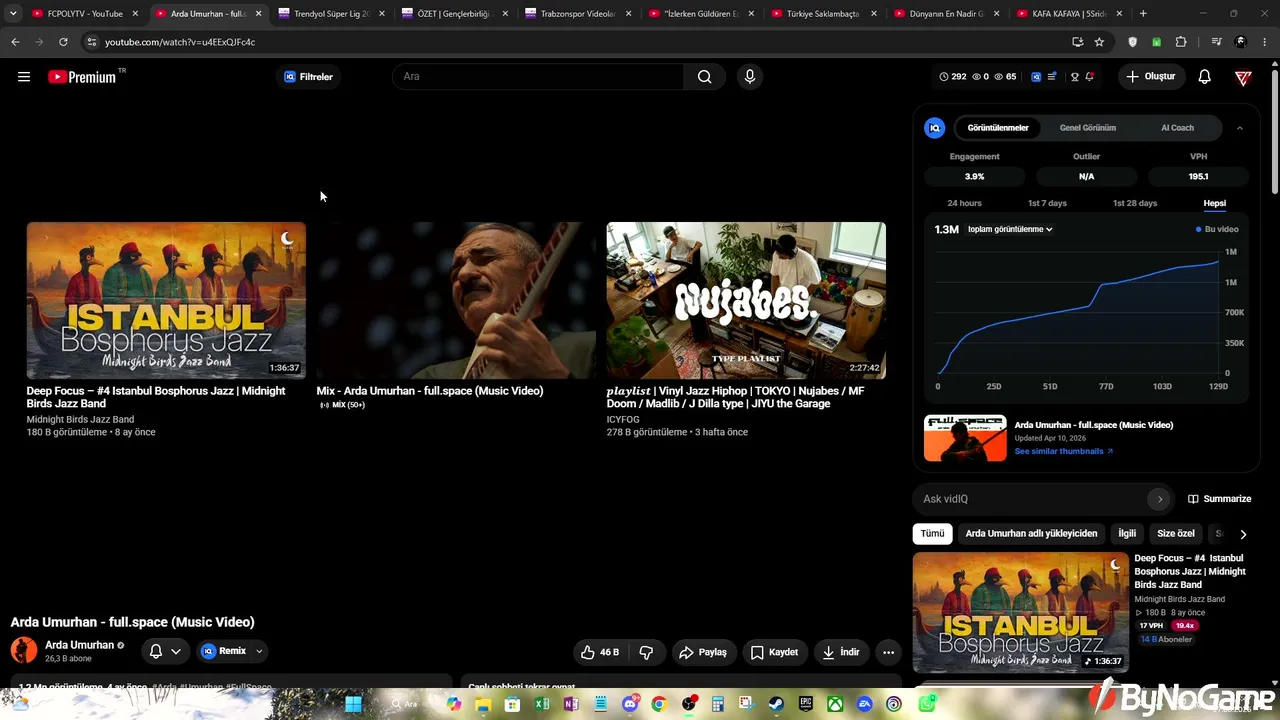The height and width of the screenshot is (720, 1280).
Task: Click the browser address bar URL
Action: 180,42
